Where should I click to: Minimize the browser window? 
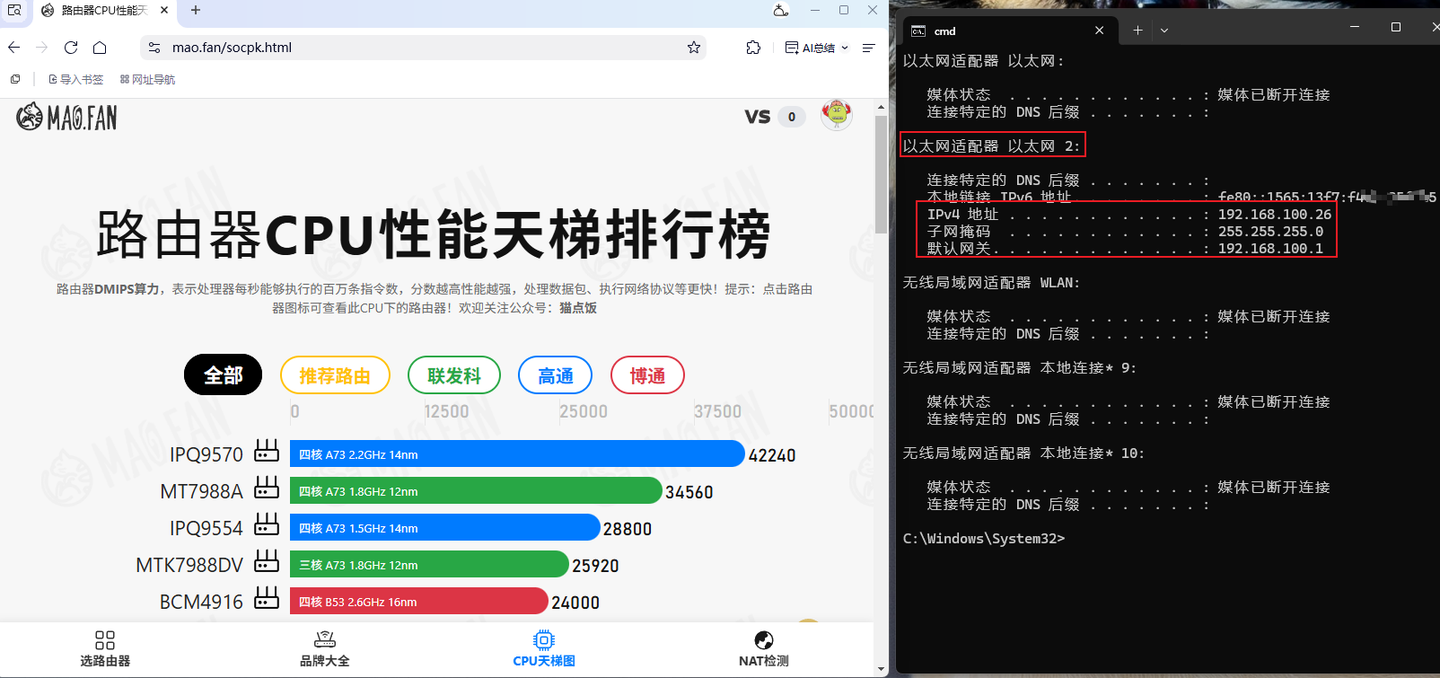pyautogui.click(x=816, y=10)
